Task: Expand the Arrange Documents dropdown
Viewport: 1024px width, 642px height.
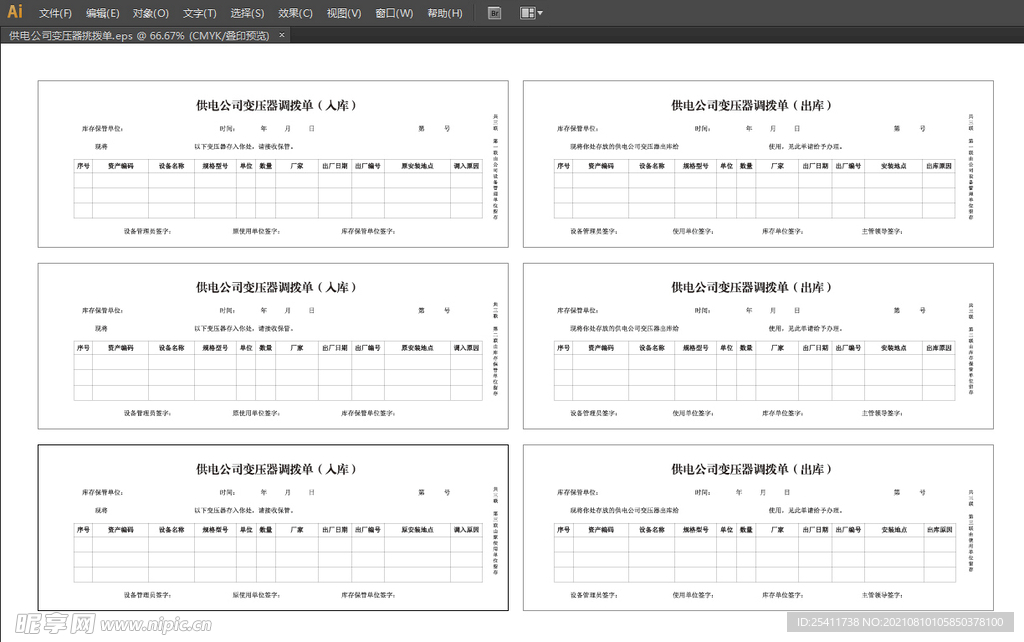Action: tap(531, 13)
